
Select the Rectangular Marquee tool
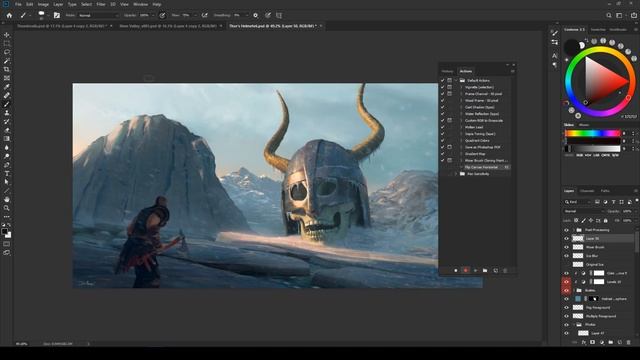(7, 44)
